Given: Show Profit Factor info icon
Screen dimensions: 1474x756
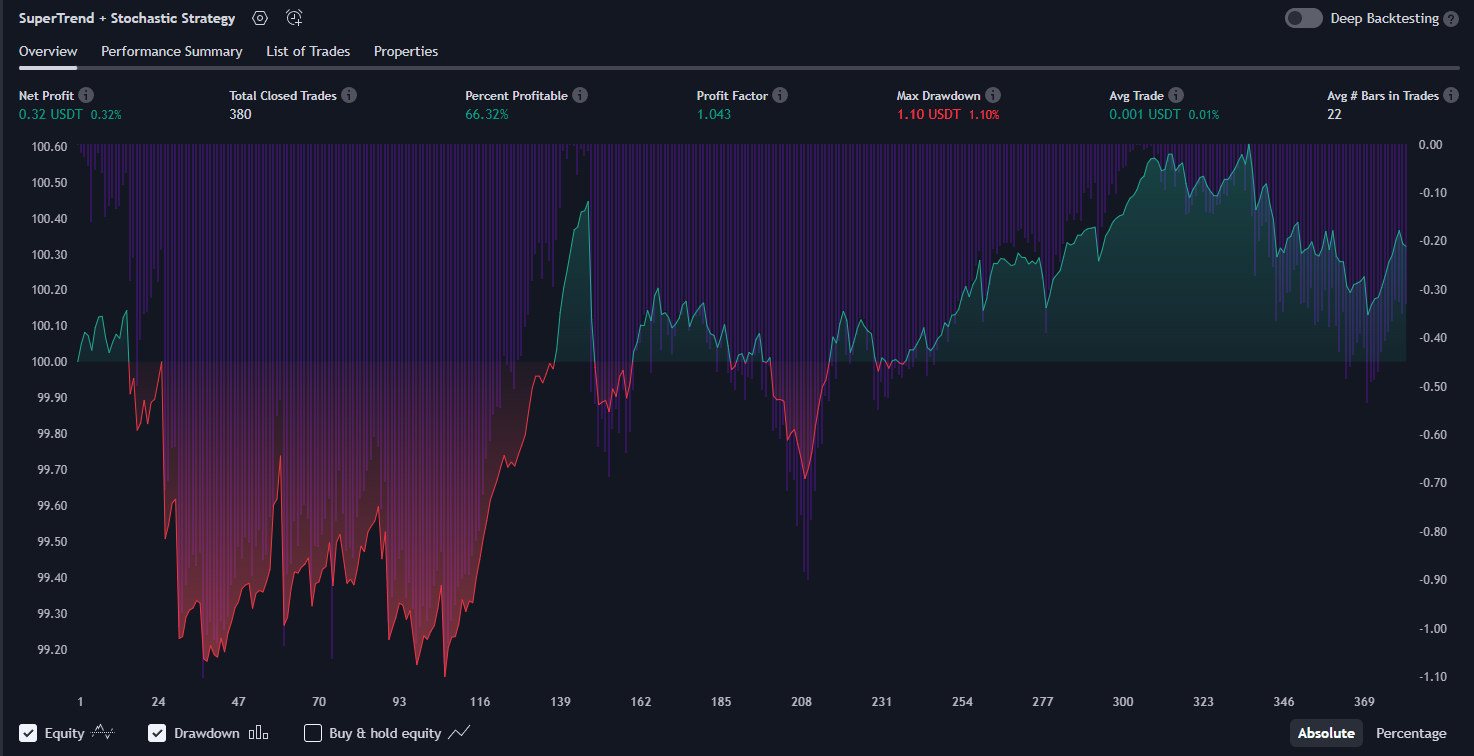Looking at the screenshot, I should (780, 95).
